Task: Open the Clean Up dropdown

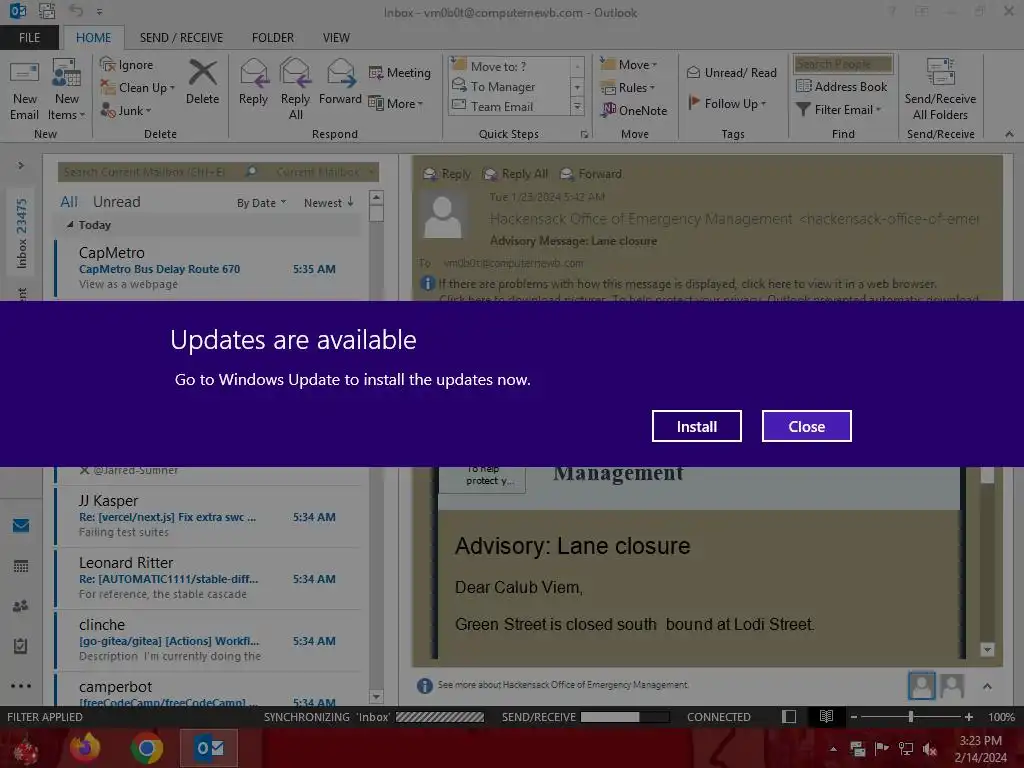Action: (x=138, y=88)
